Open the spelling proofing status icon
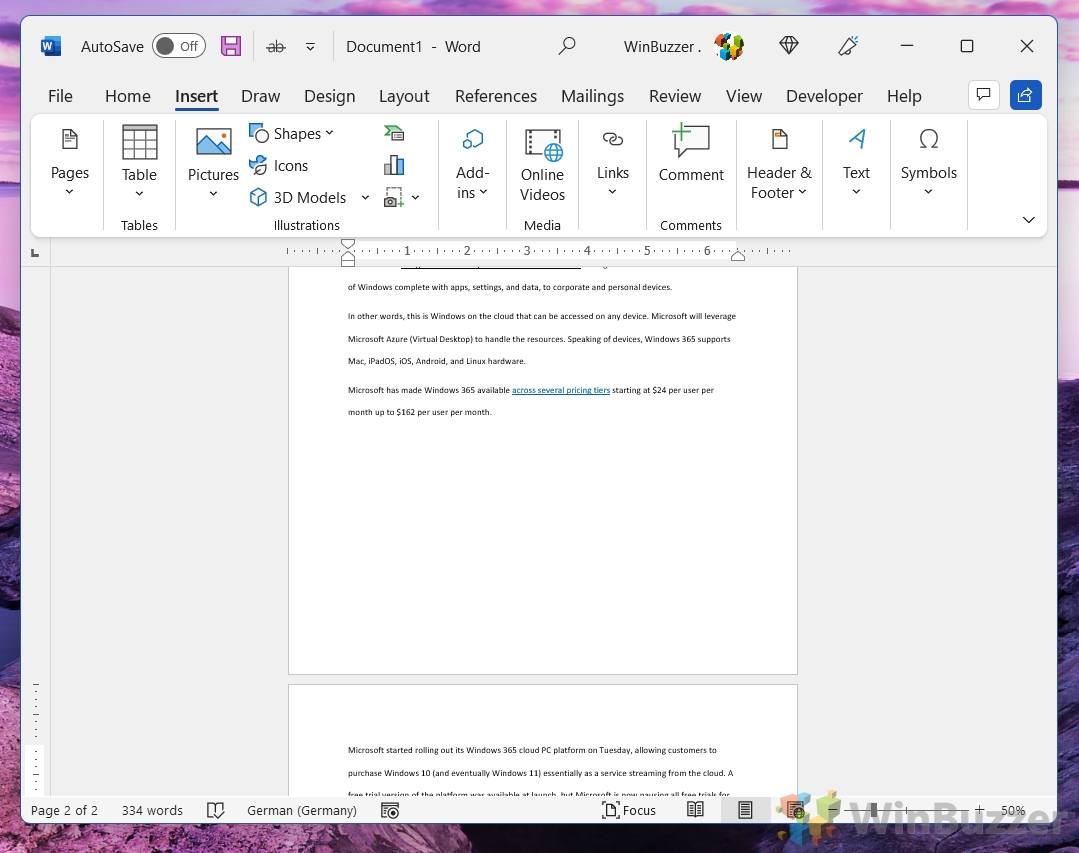This screenshot has width=1079, height=853. coord(215,810)
